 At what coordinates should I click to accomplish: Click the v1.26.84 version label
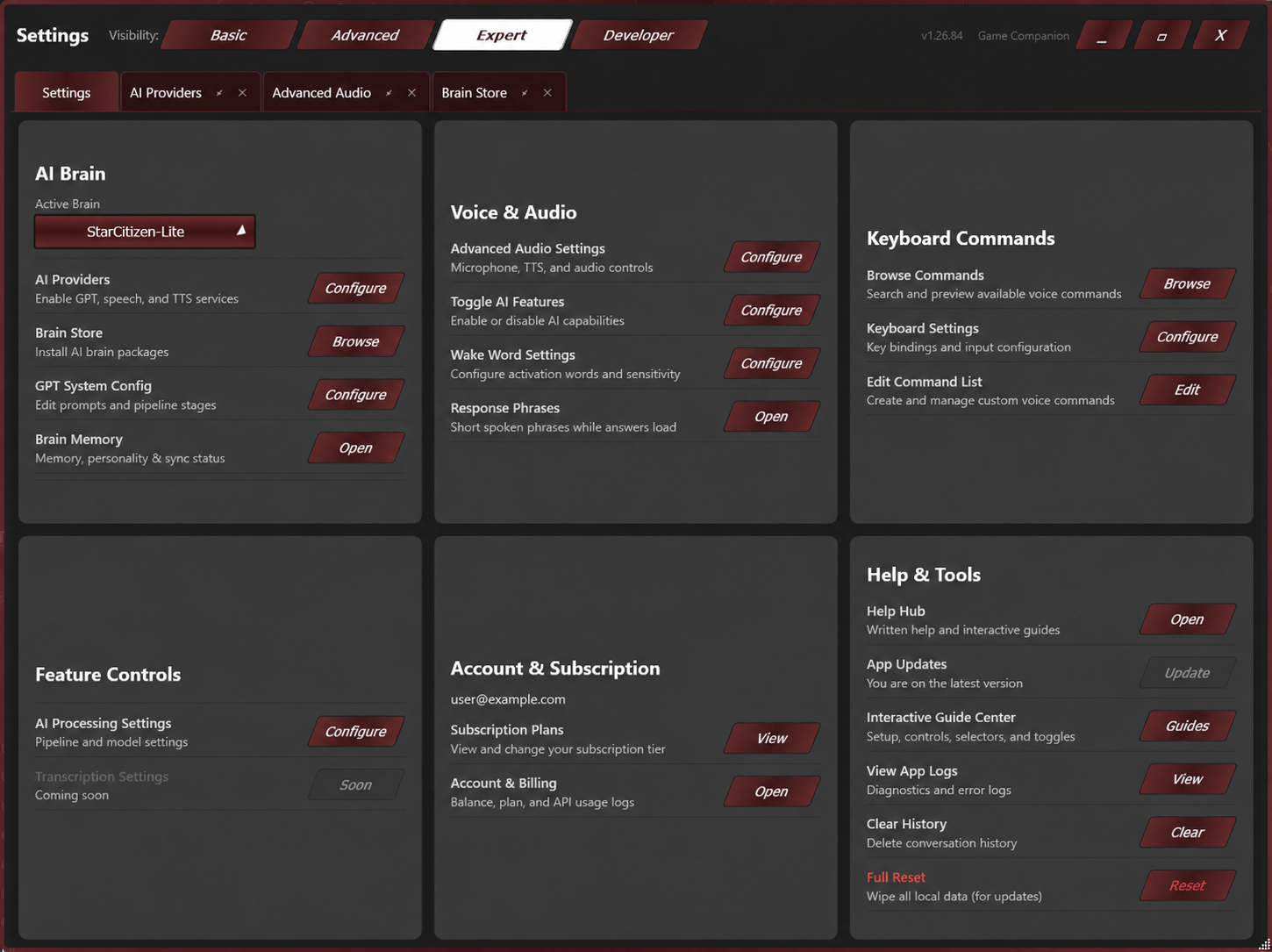pyautogui.click(x=941, y=36)
